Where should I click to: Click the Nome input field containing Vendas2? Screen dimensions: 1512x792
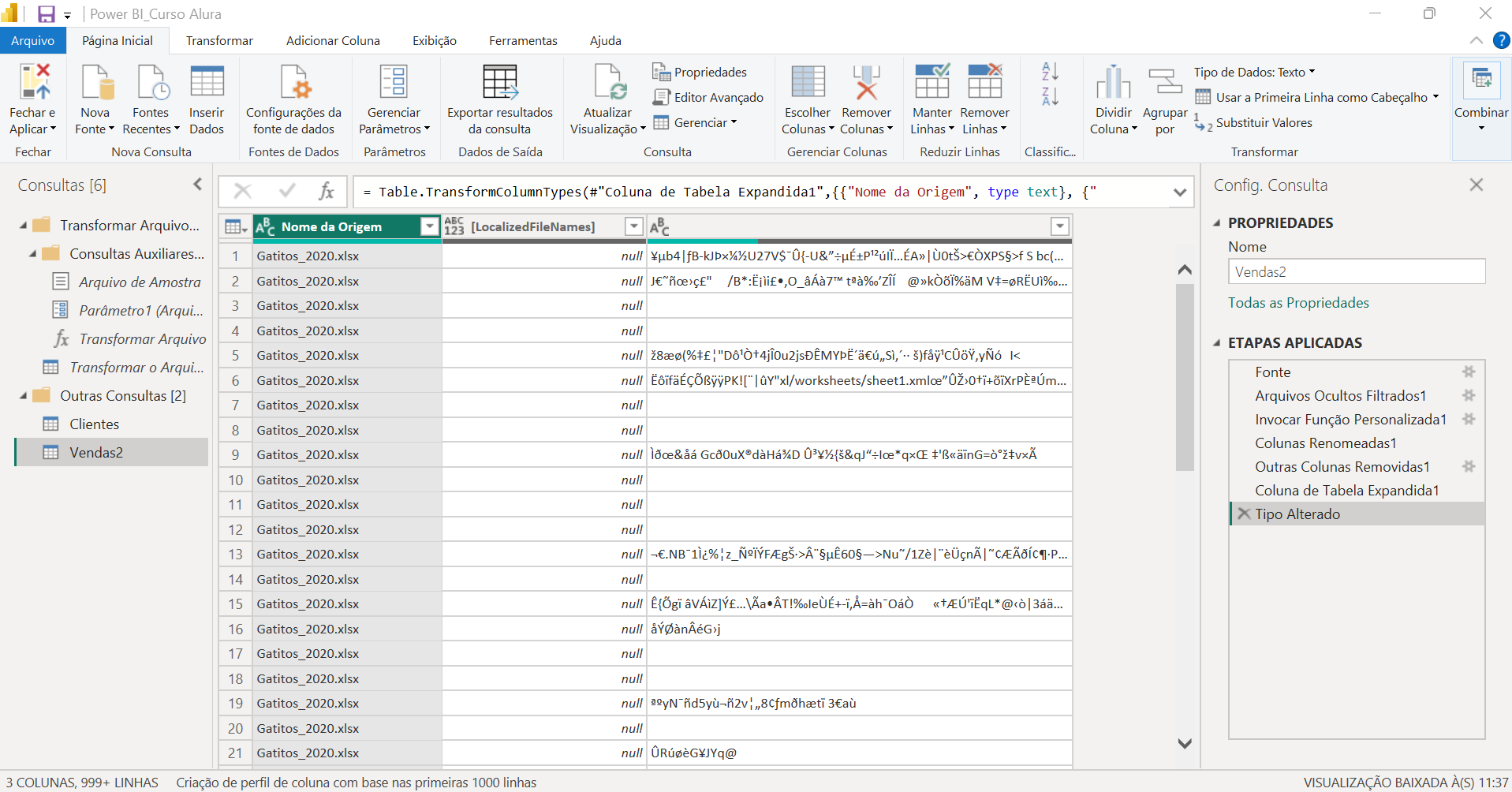tap(1357, 271)
